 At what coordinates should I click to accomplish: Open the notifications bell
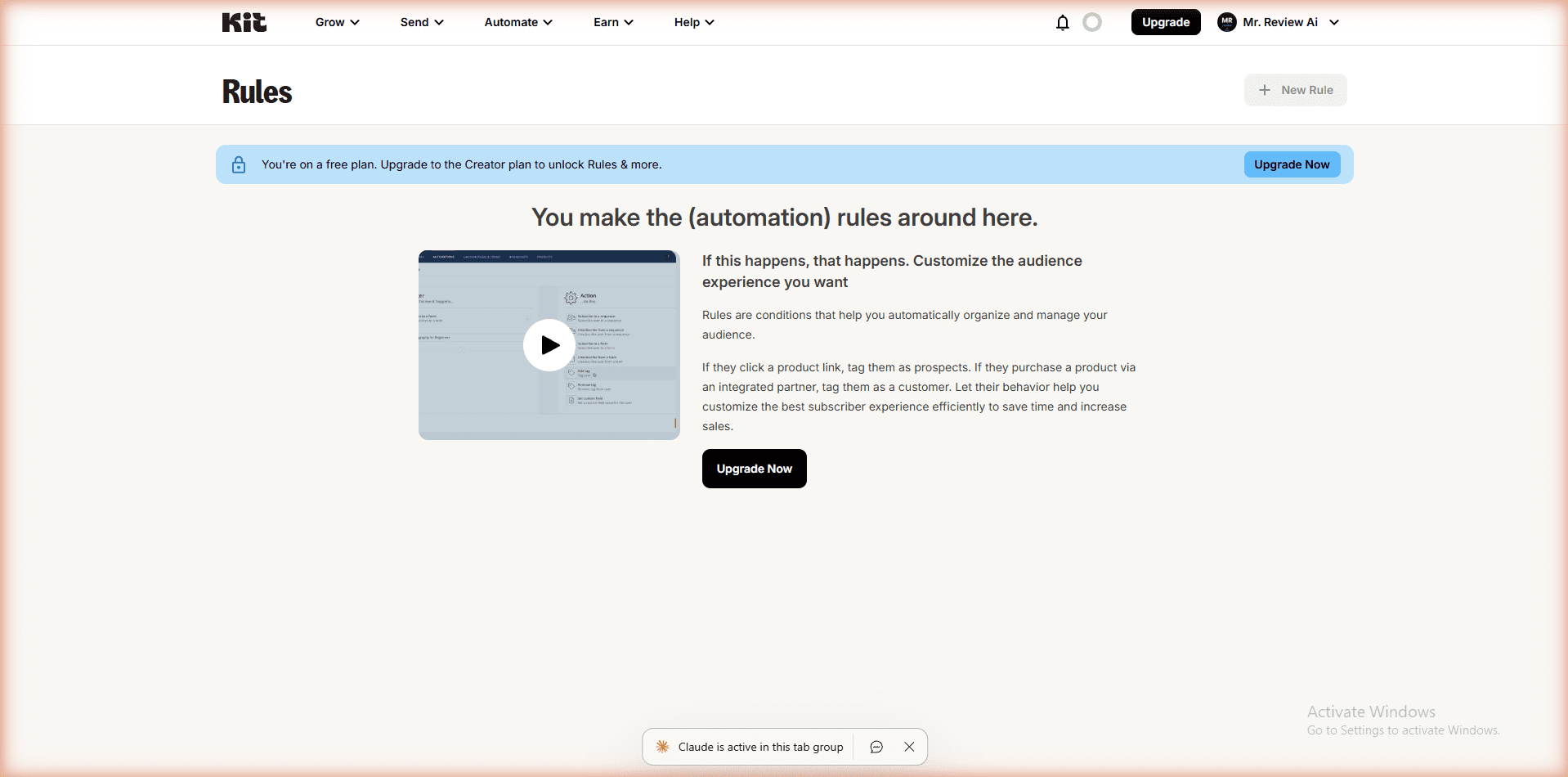[x=1062, y=22]
